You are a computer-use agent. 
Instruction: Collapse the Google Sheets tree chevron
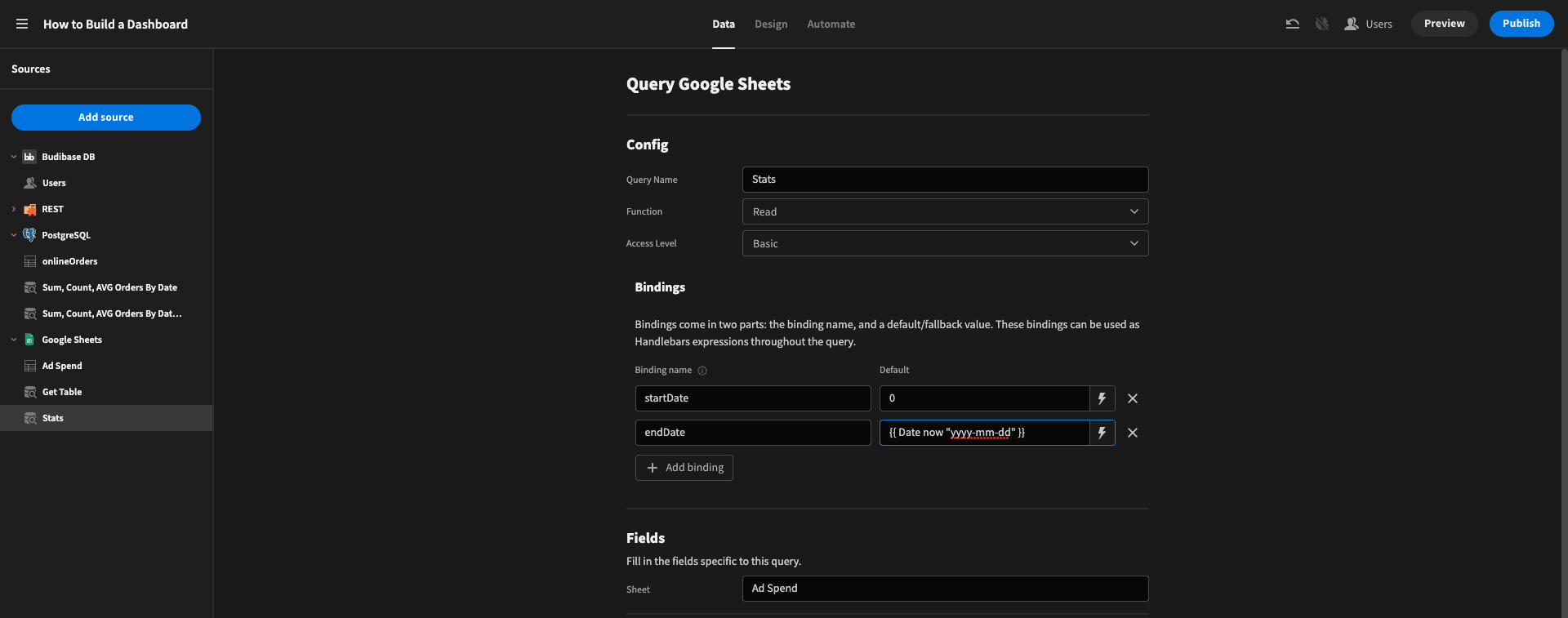tap(14, 340)
